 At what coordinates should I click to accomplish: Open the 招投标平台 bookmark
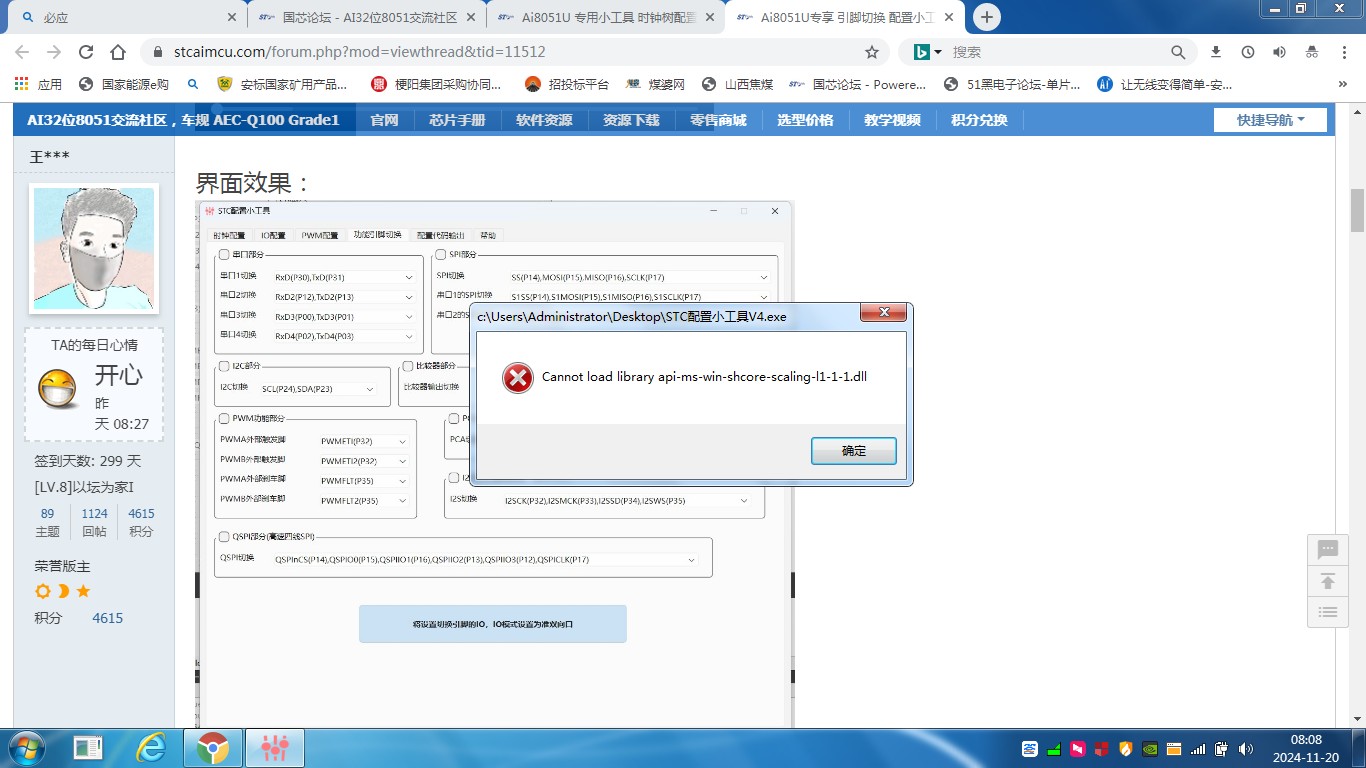(567, 84)
